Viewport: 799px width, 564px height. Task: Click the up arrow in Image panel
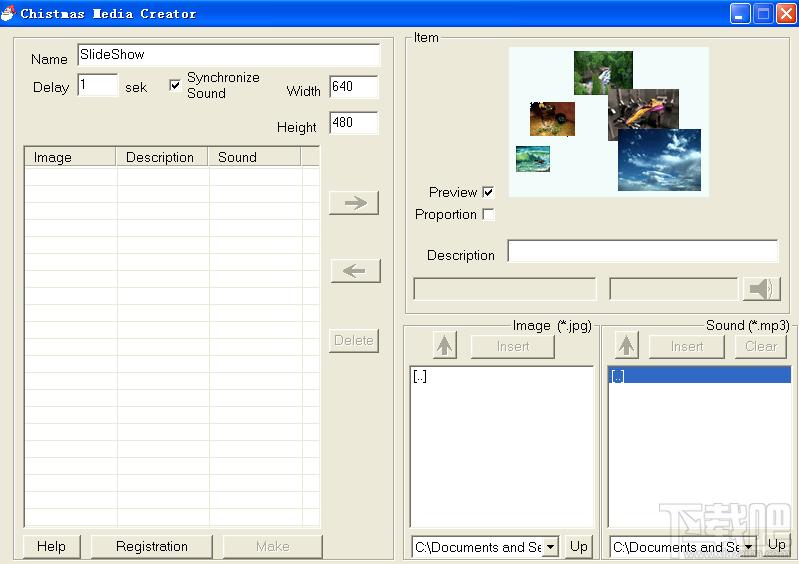pyautogui.click(x=444, y=345)
